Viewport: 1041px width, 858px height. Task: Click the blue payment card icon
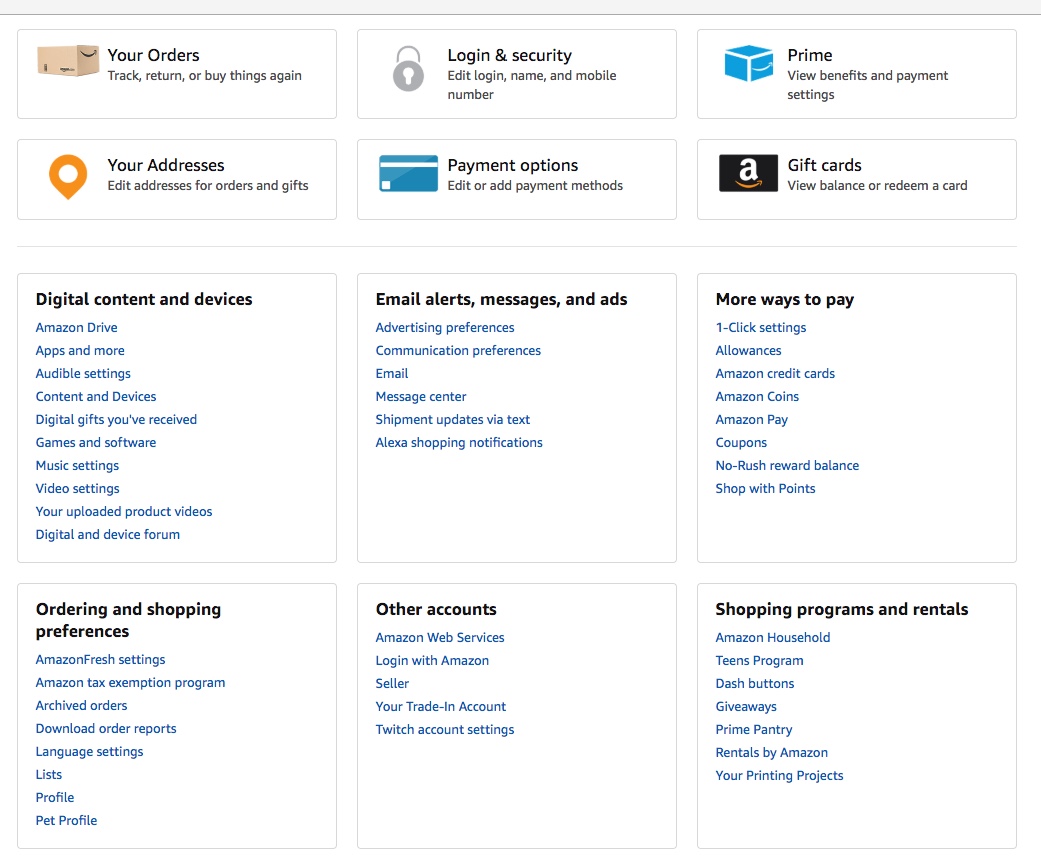point(408,173)
